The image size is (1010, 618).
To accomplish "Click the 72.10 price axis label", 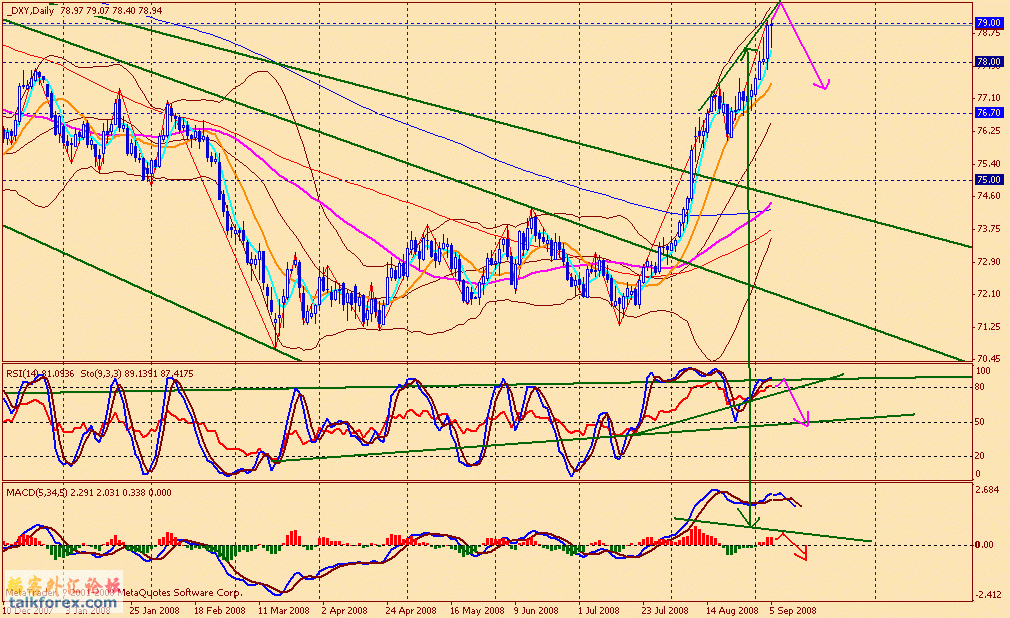I will pyautogui.click(x=989, y=294).
